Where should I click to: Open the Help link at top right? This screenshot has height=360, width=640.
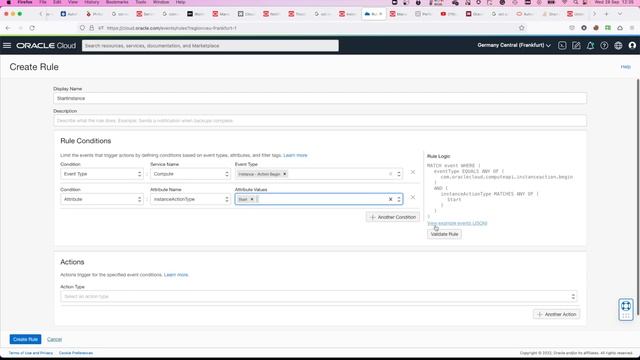pyautogui.click(x=625, y=67)
